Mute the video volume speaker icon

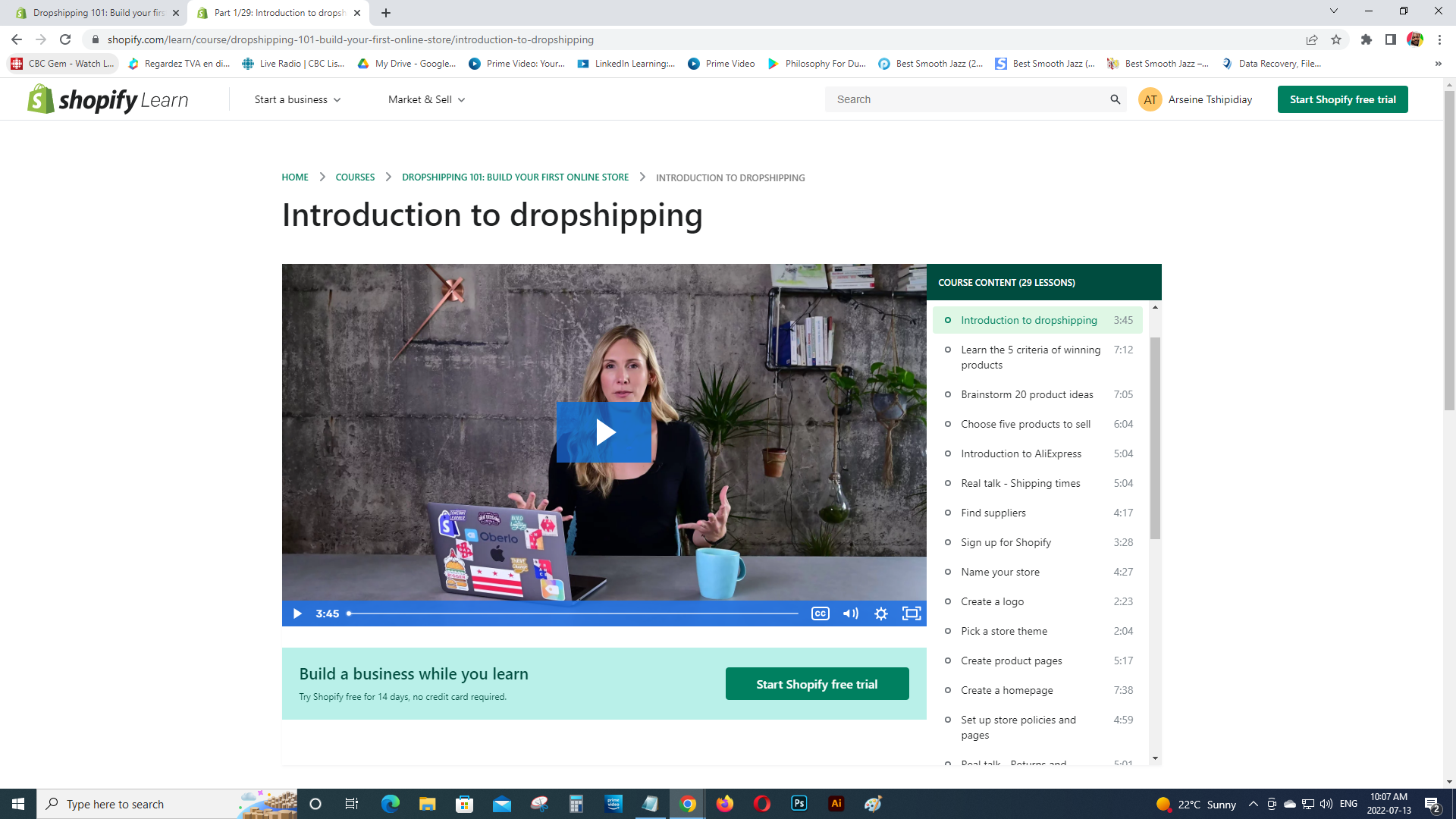(x=850, y=613)
